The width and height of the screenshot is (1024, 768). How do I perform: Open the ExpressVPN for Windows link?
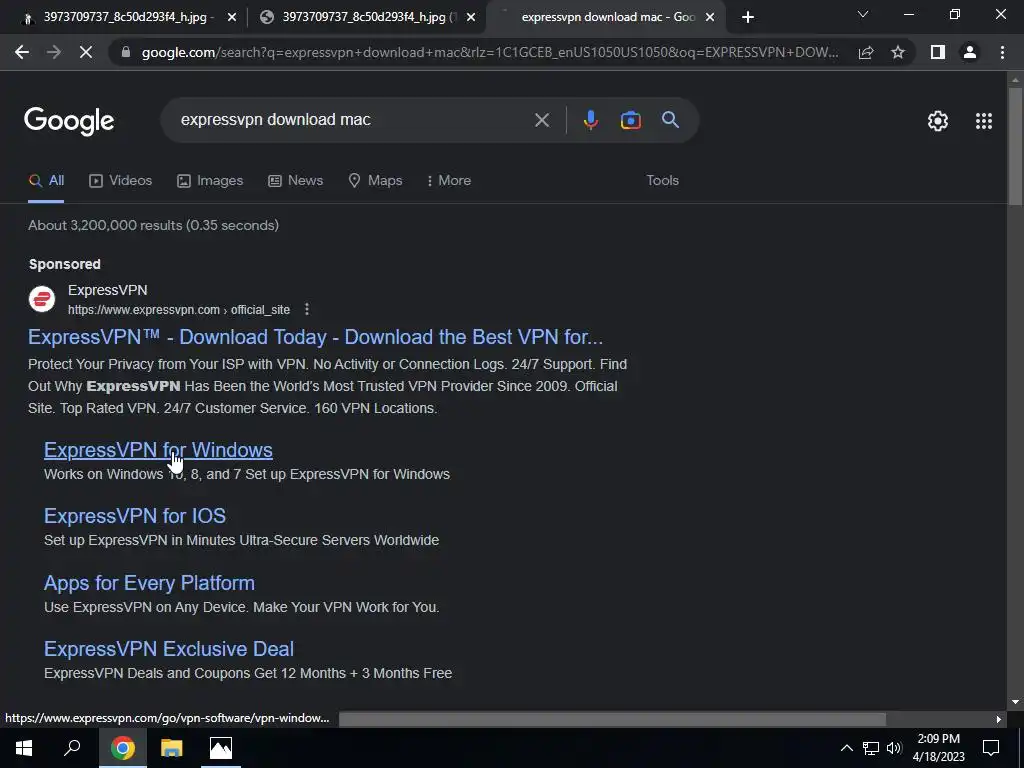coord(158,450)
